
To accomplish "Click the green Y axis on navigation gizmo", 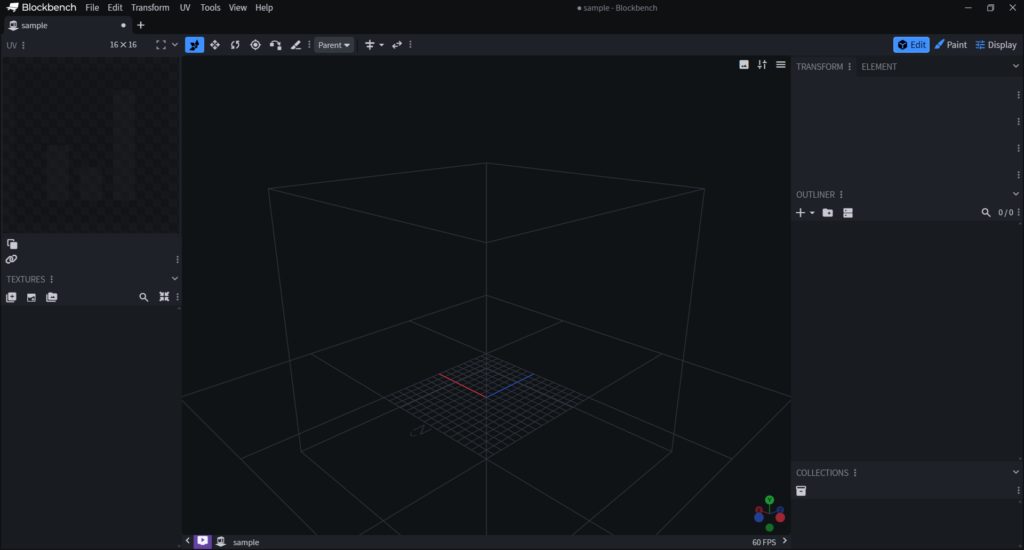I will coord(769,499).
